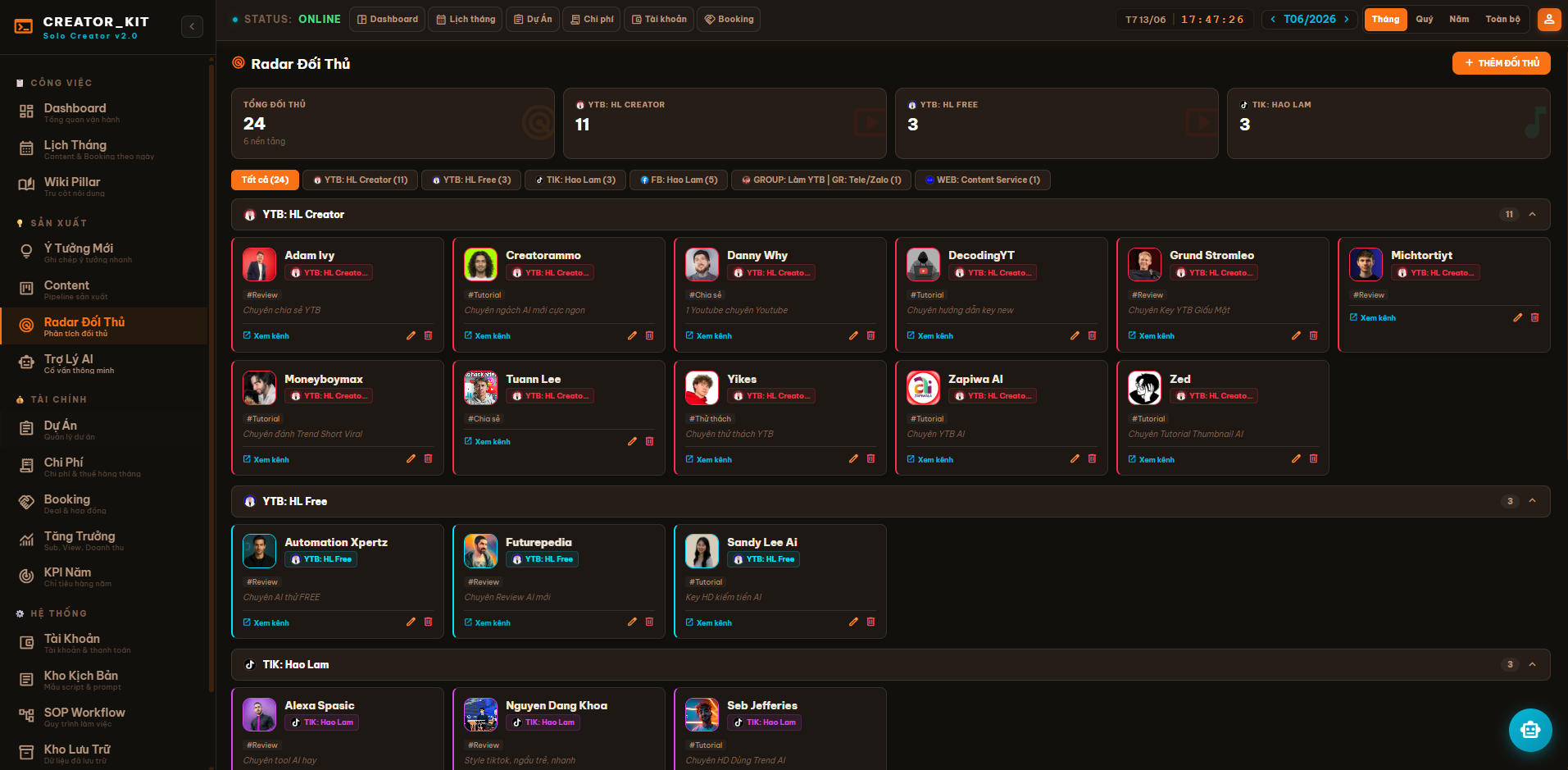
Task: Open the chatbot assistant floating button
Action: click(x=1529, y=730)
